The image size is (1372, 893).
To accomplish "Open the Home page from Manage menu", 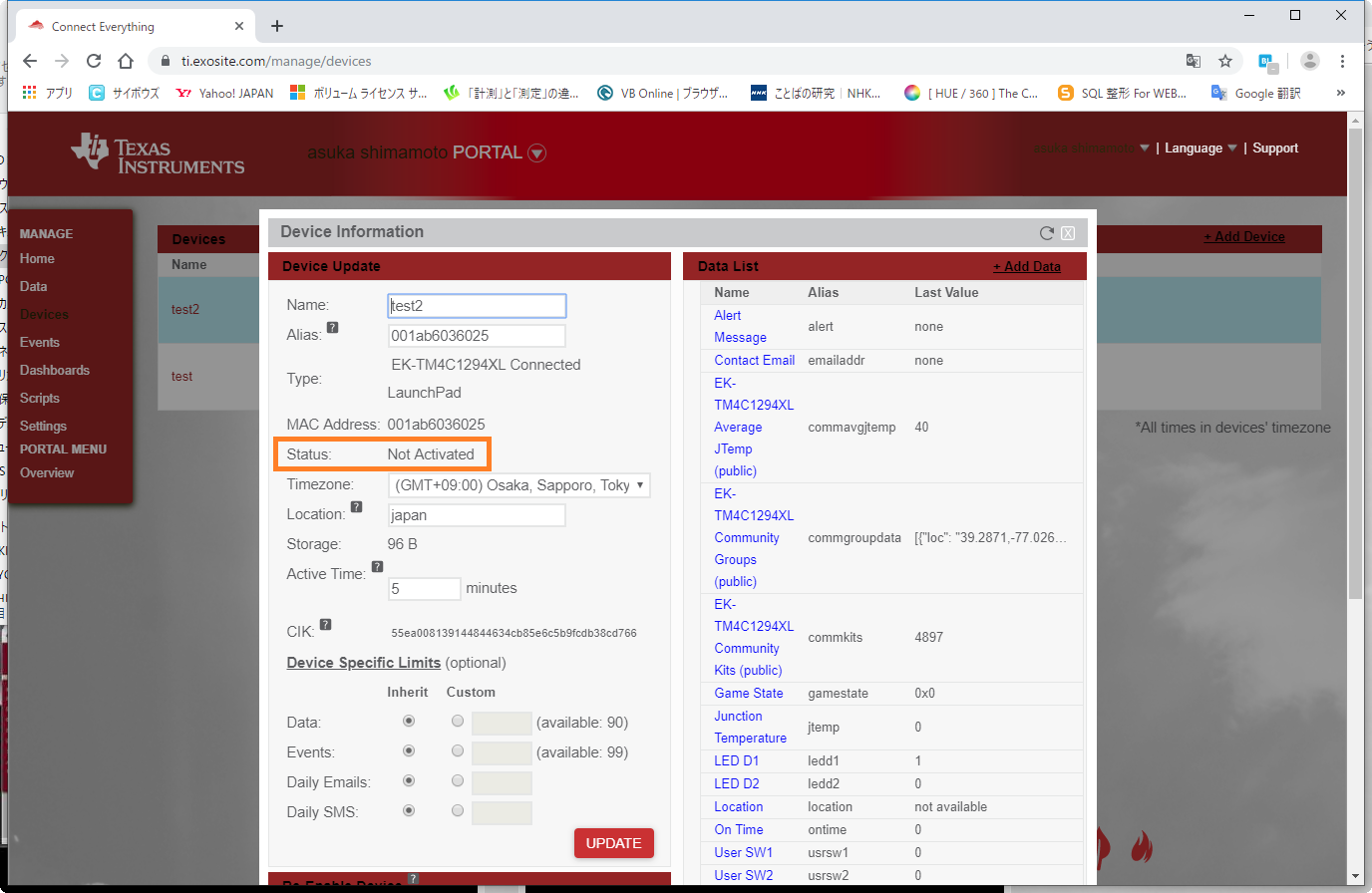I will click(x=38, y=258).
